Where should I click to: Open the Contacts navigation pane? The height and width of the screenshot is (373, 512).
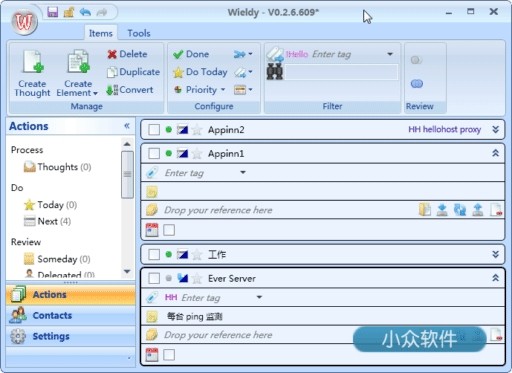(x=71, y=315)
